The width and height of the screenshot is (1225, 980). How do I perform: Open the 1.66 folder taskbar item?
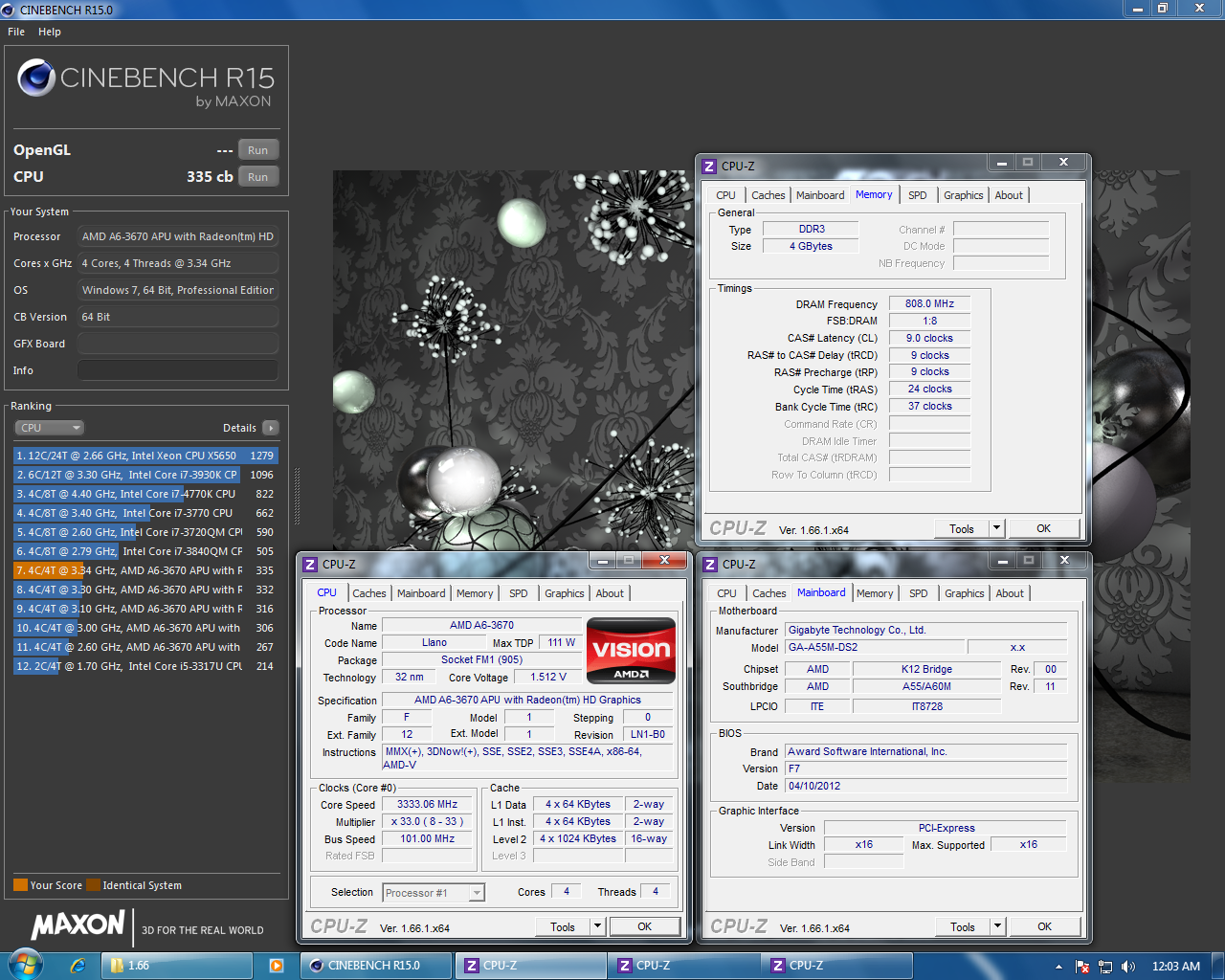click(x=177, y=966)
